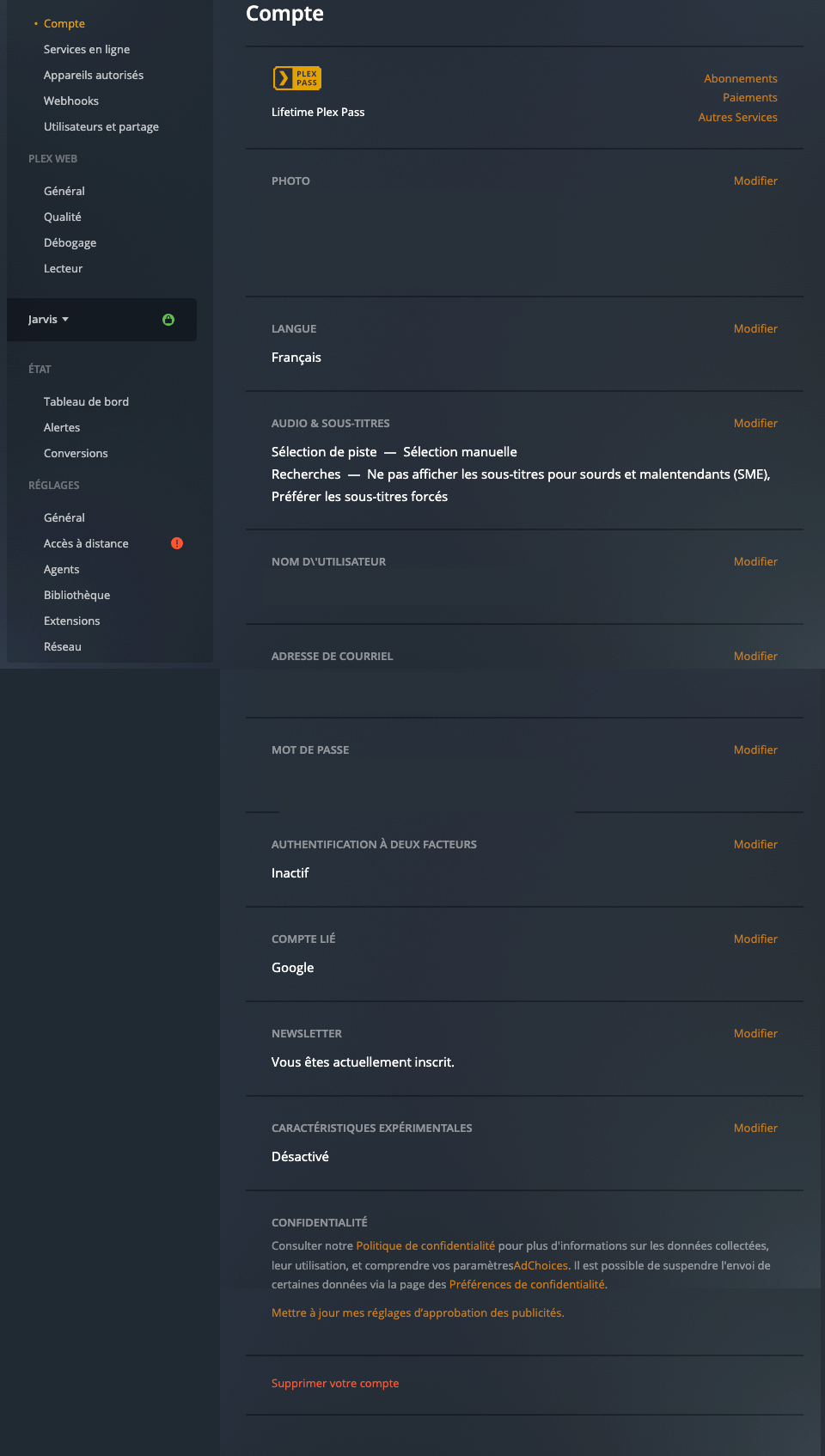
Task: Click Supprimer votre compte
Action: coord(335,1383)
